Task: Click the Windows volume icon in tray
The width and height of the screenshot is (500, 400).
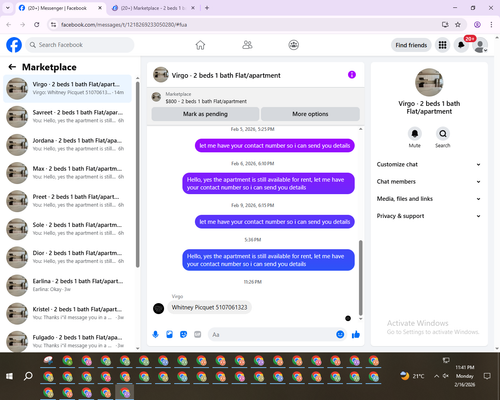Action: (446, 376)
